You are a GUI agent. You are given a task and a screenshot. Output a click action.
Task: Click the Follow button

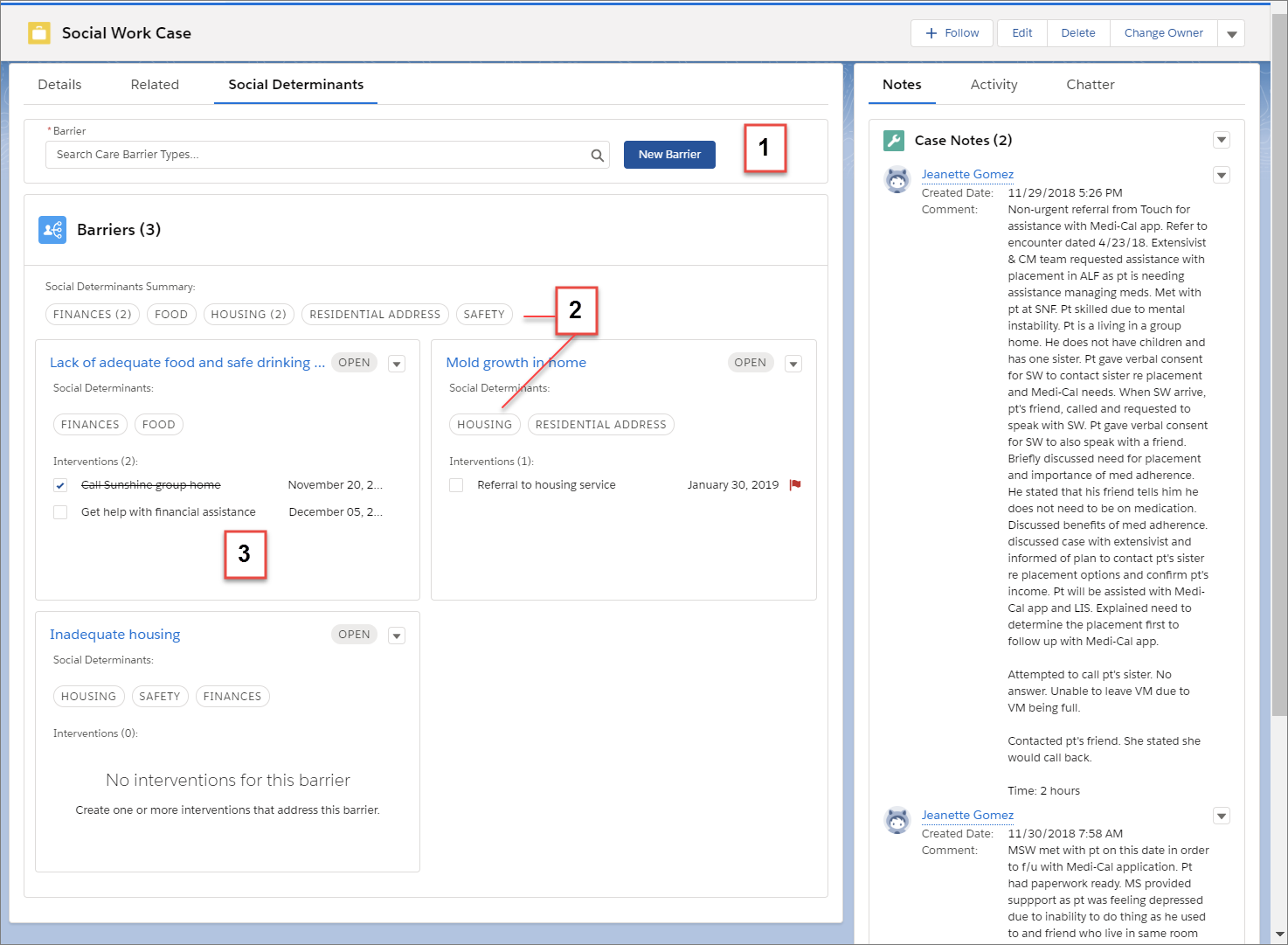[x=952, y=33]
